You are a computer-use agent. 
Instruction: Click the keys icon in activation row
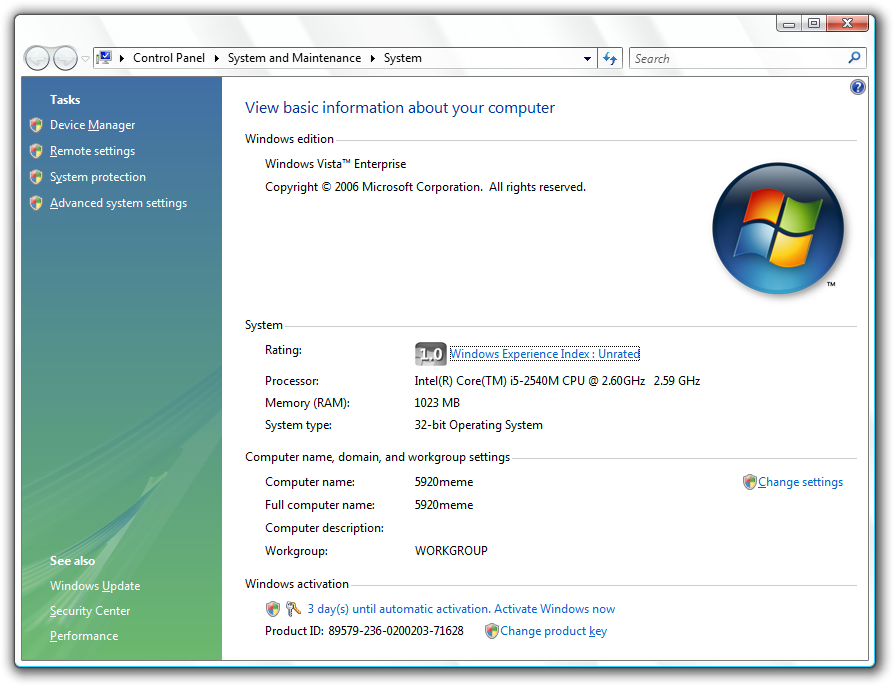(293, 609)
